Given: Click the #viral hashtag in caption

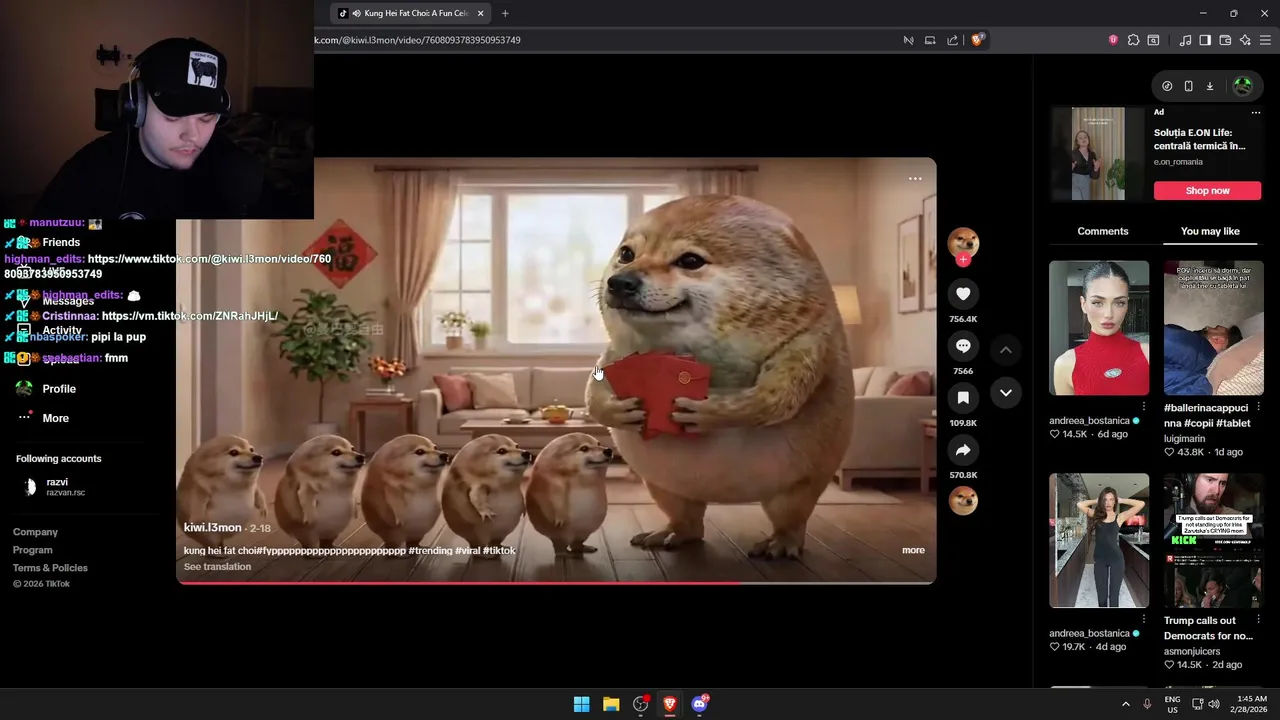Looking at the screenshot, I should (x=468, y=550).
